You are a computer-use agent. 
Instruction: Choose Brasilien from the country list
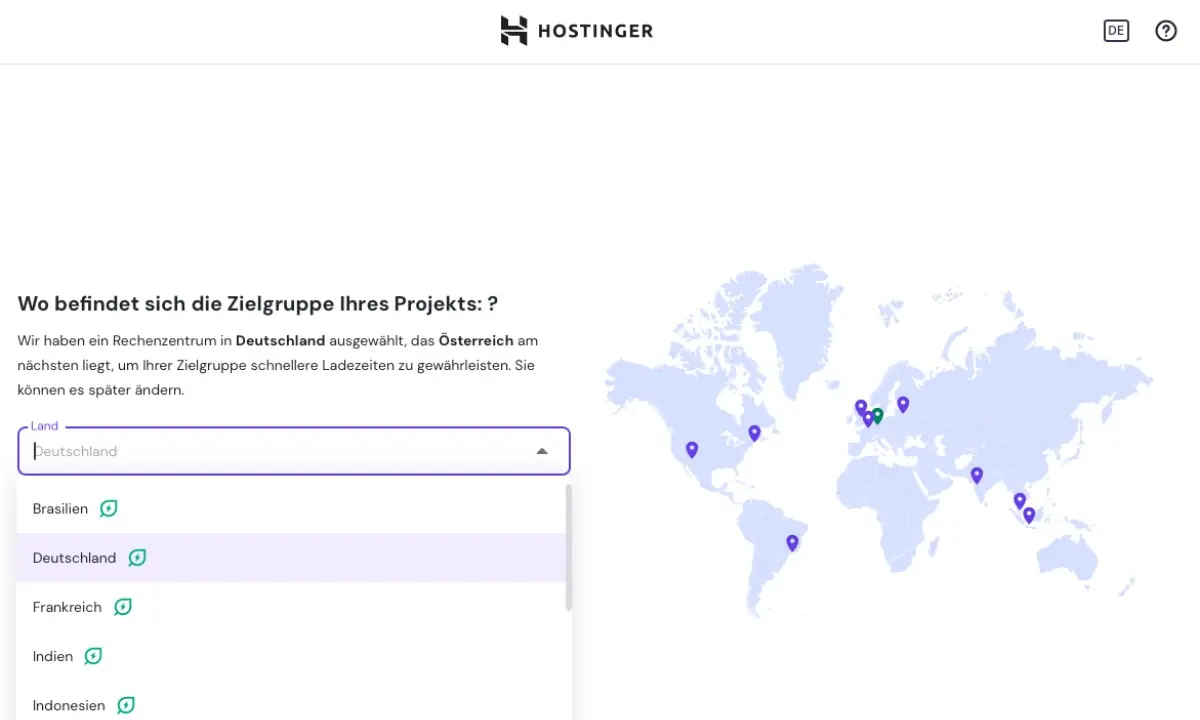(61, 509)
